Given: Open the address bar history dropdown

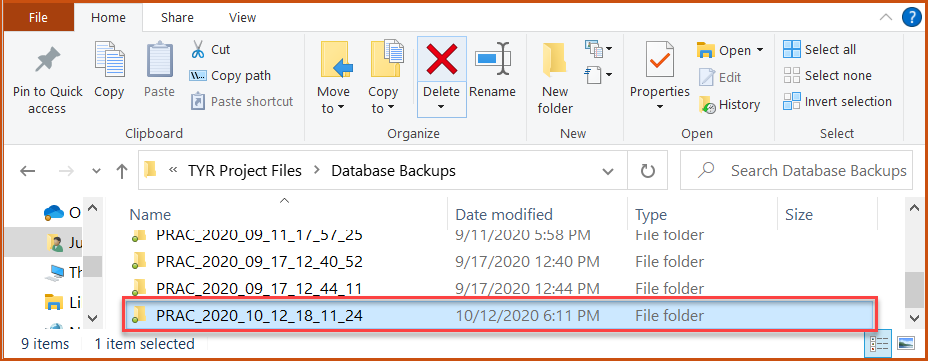Looking at the screenshot, I should [x=607, y=172].
